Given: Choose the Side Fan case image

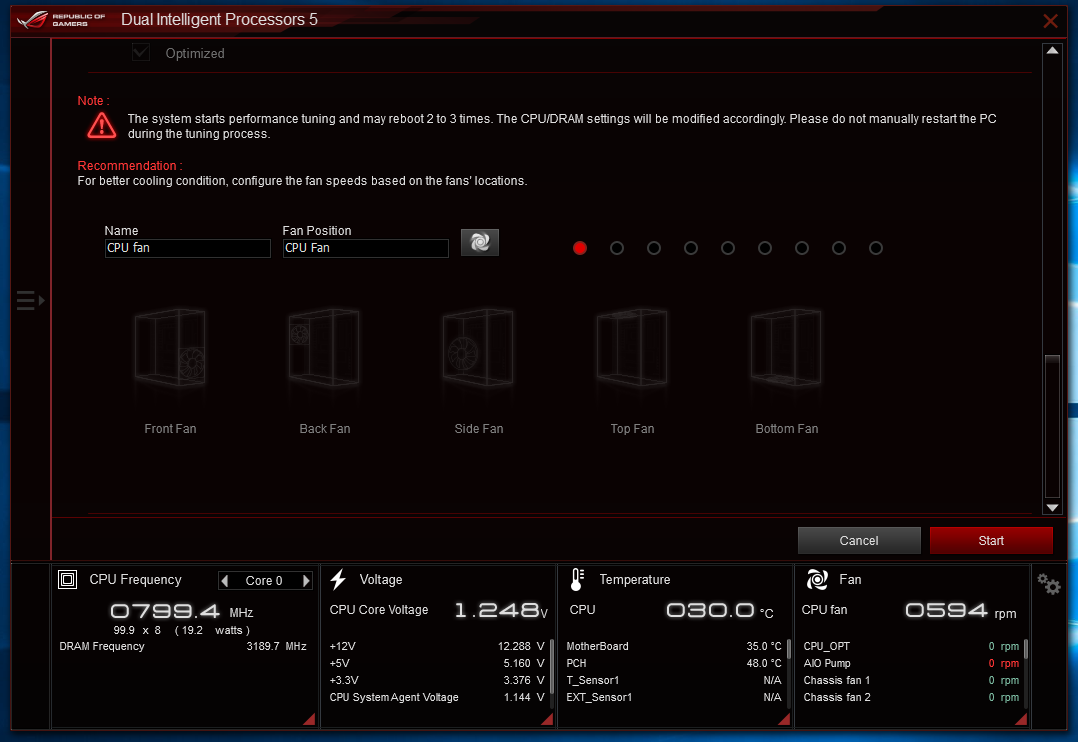Looking at the screenshot, I should 478,347.
